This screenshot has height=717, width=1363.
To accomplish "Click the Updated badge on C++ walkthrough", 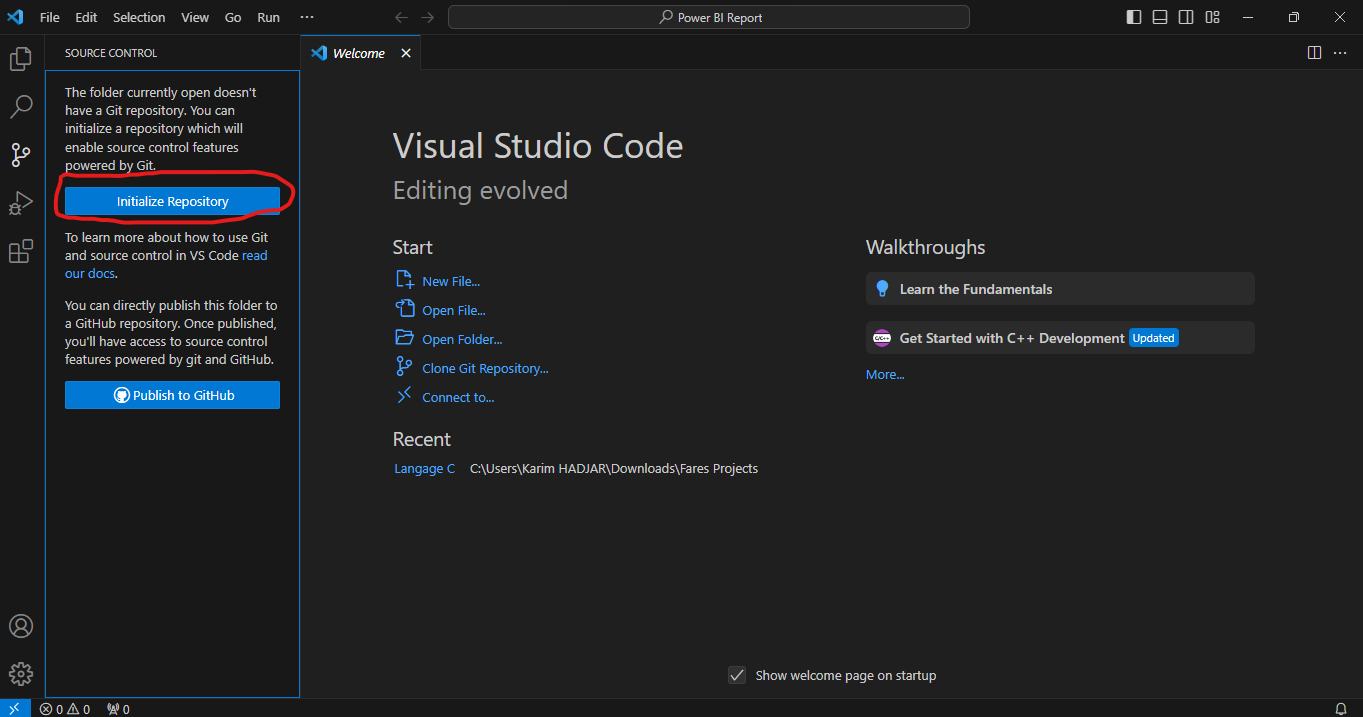I will coord(1154,338).
